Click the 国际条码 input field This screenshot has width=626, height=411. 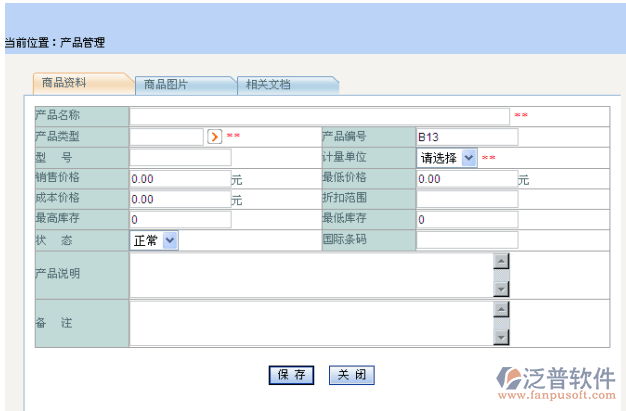(466, 240)
